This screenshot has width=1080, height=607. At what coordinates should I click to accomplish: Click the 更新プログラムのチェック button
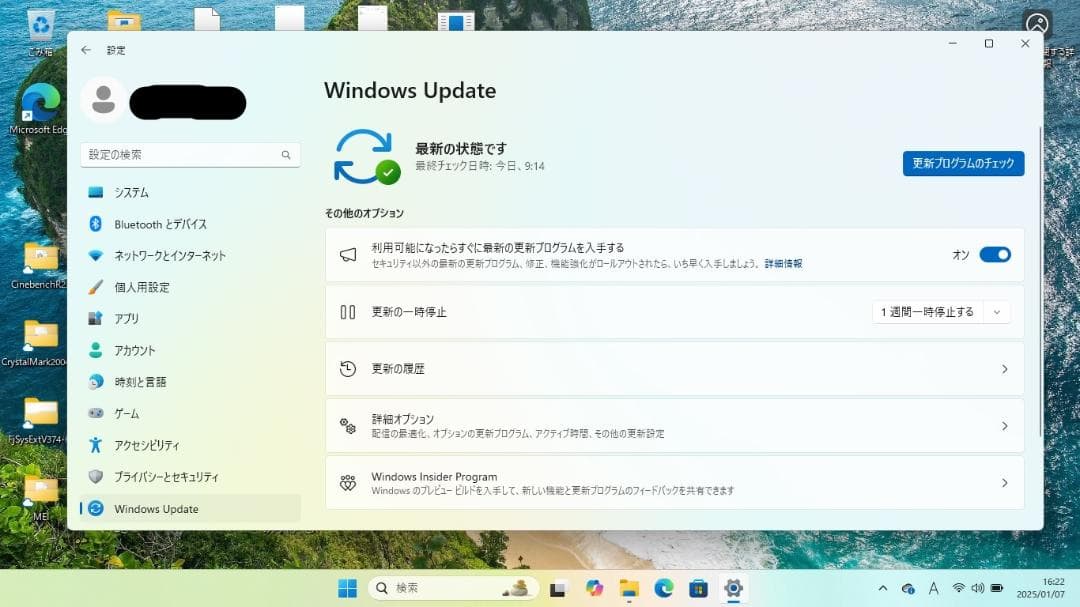pyautogui.click(x=963, y=163)
